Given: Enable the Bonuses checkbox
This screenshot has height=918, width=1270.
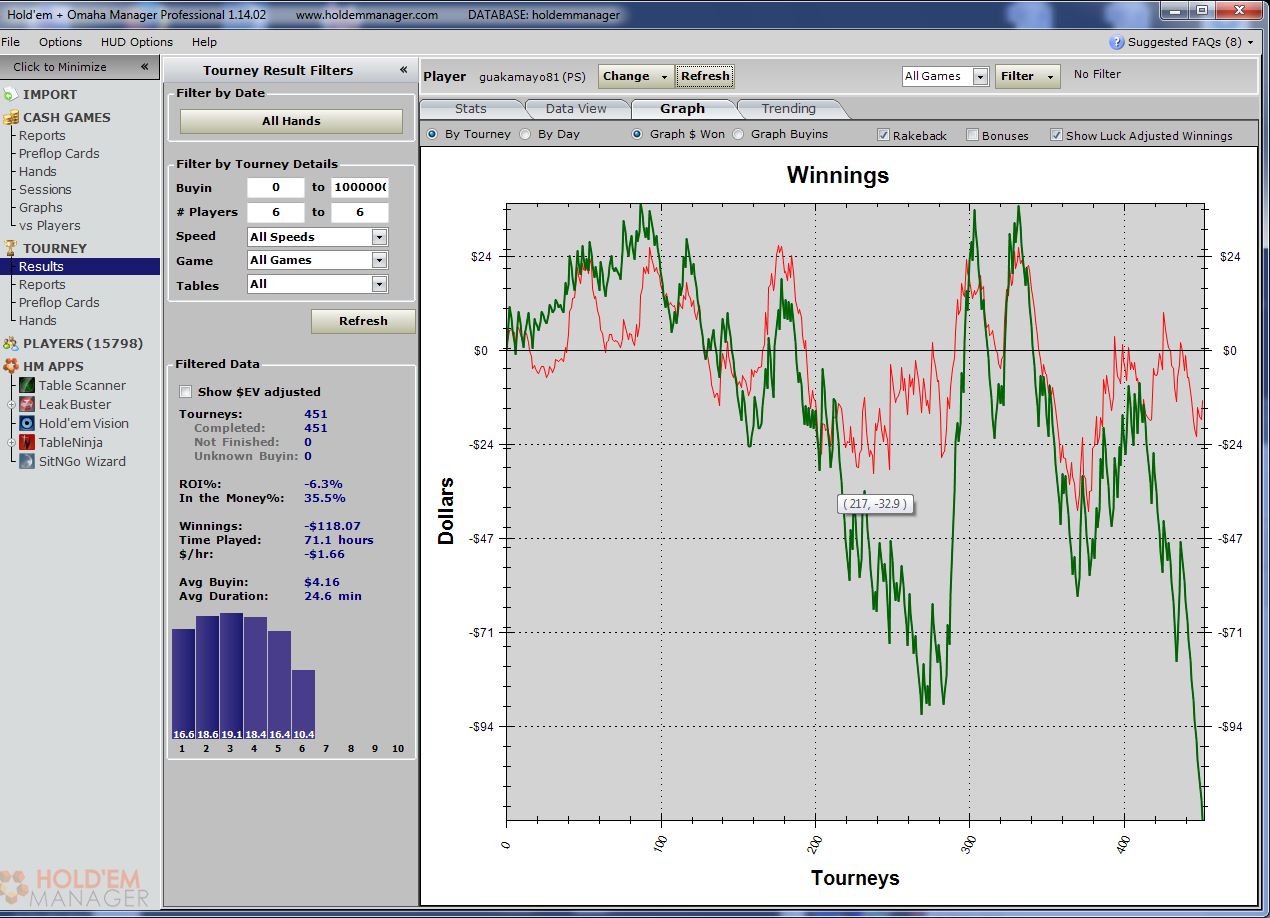Looking at the screenshot, I should coord(972,135).
